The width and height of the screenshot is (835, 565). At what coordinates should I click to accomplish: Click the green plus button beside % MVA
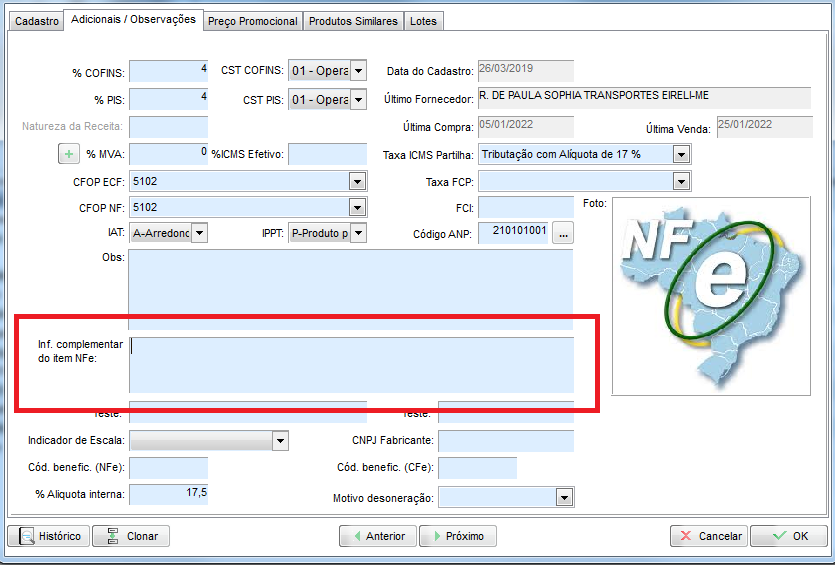(70, 154)
